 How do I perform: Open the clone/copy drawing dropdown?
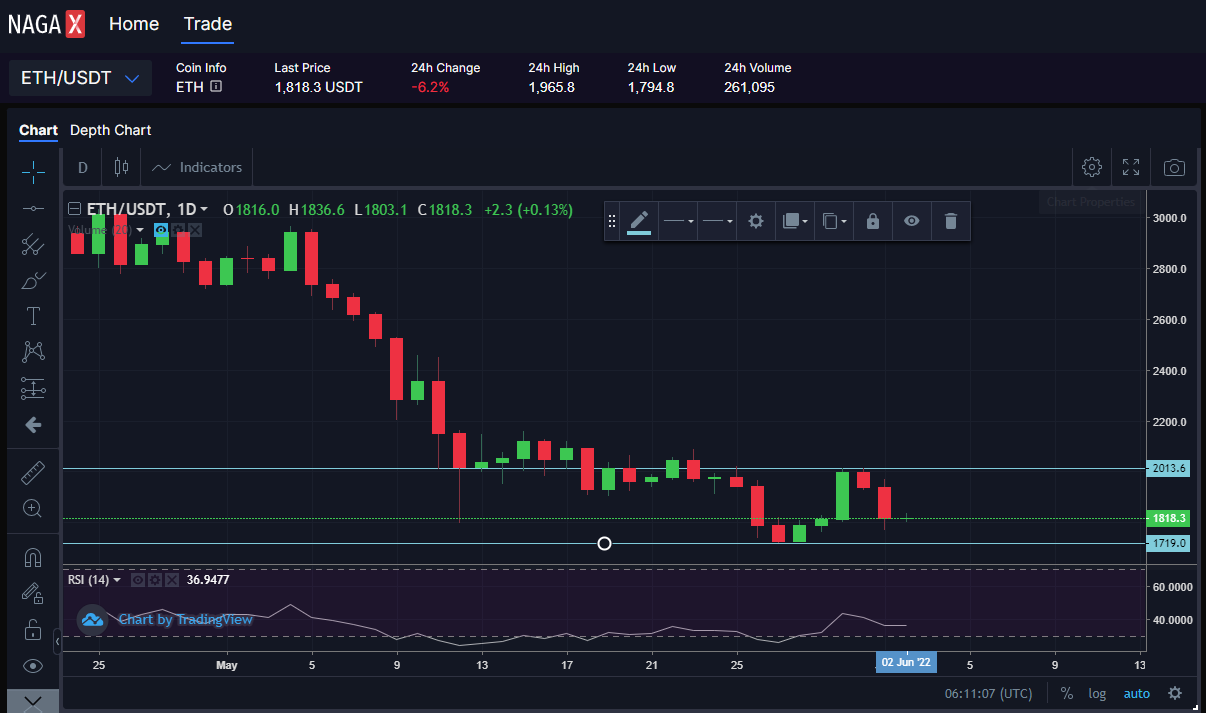tap(833, 221)
